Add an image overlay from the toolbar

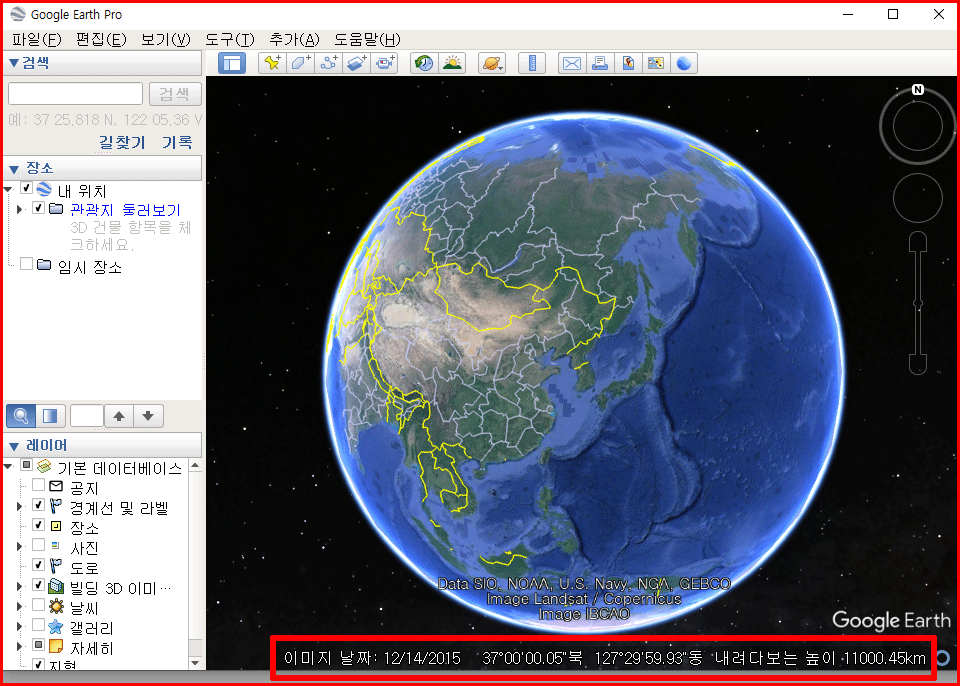(357, 63)
